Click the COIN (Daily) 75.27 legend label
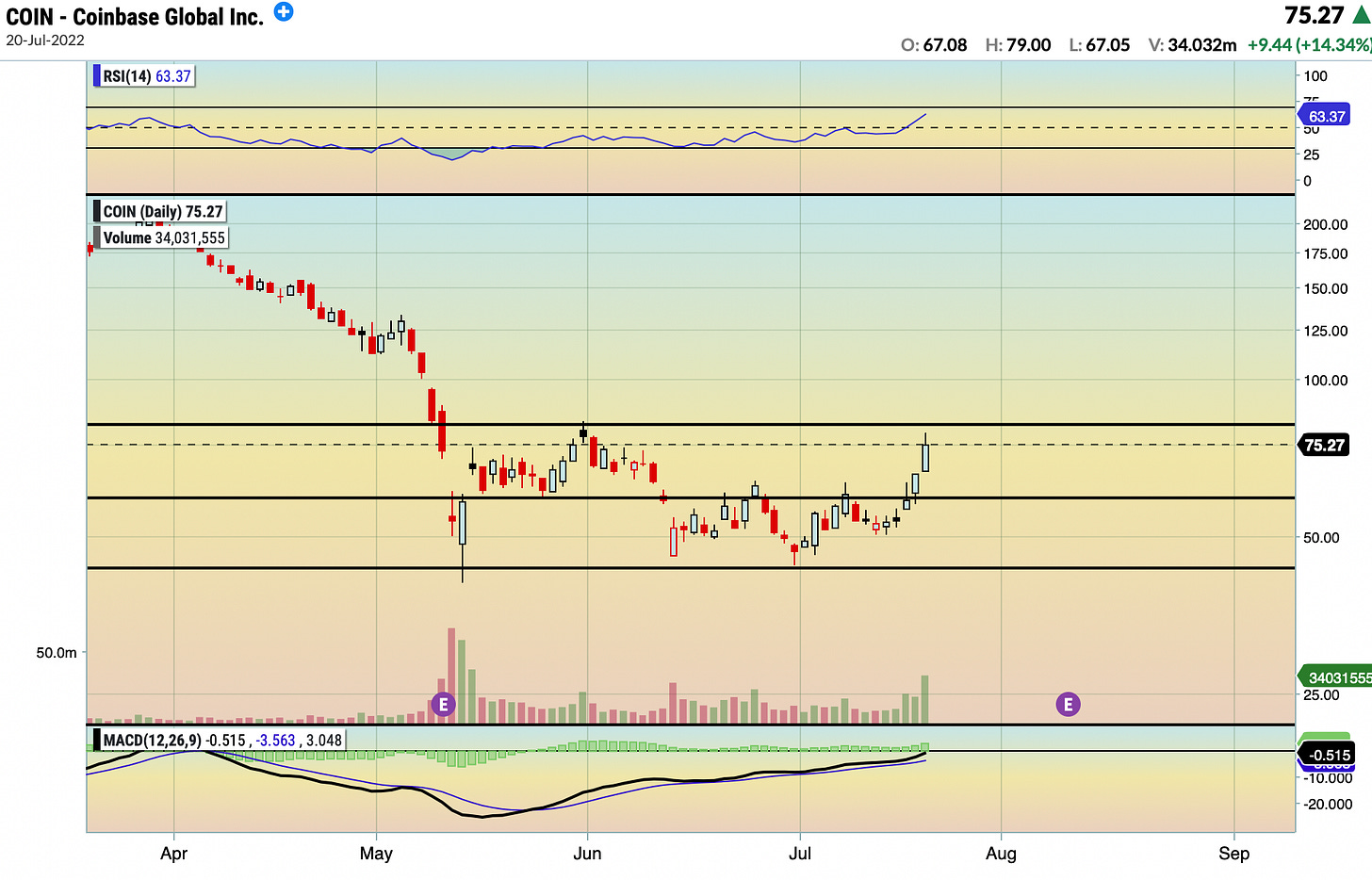 [x=161, y=212]
